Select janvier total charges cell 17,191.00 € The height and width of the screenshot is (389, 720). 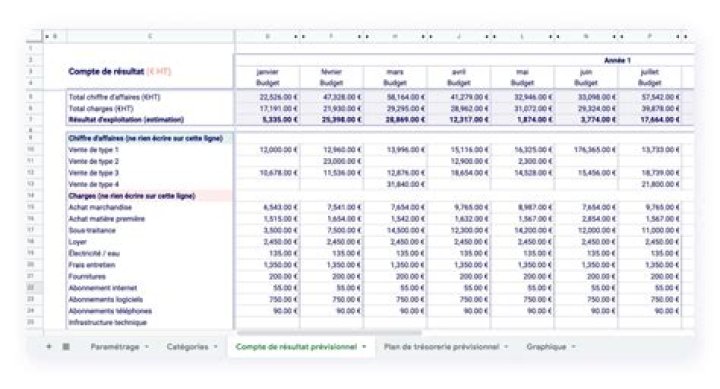point(267,108)
